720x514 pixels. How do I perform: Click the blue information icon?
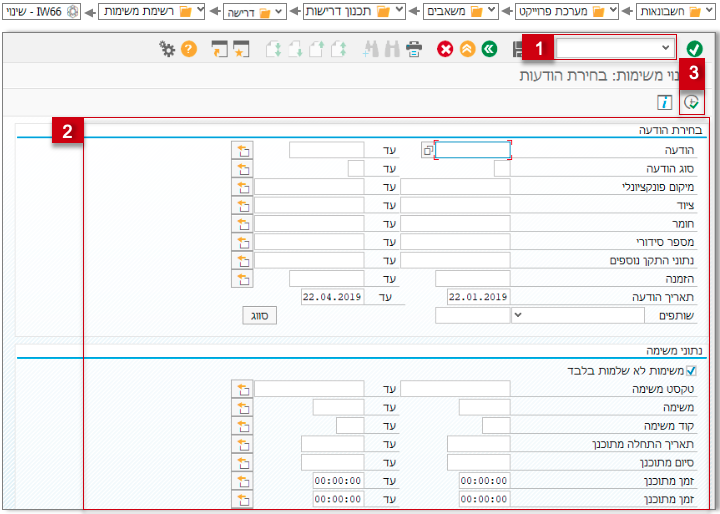coord(663,103)
